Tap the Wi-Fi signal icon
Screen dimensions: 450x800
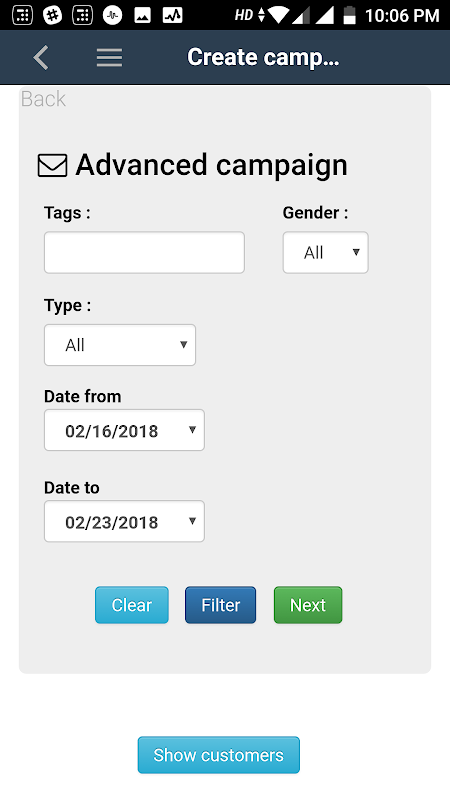(x=280, y=15)
